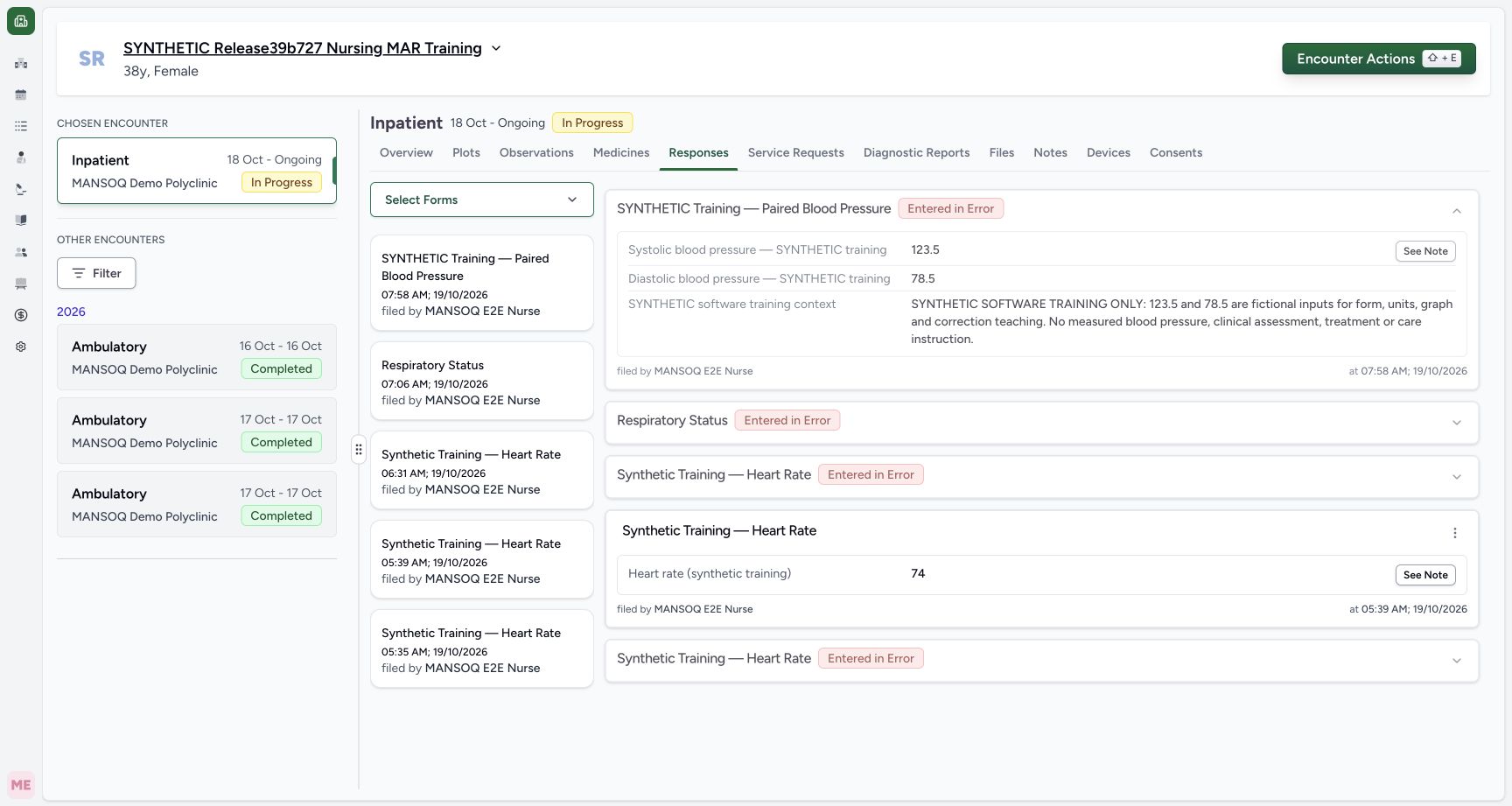Screen dimensions: 1512x806
Task: Switch to the Medicines tab
Action: click(621, 152)
